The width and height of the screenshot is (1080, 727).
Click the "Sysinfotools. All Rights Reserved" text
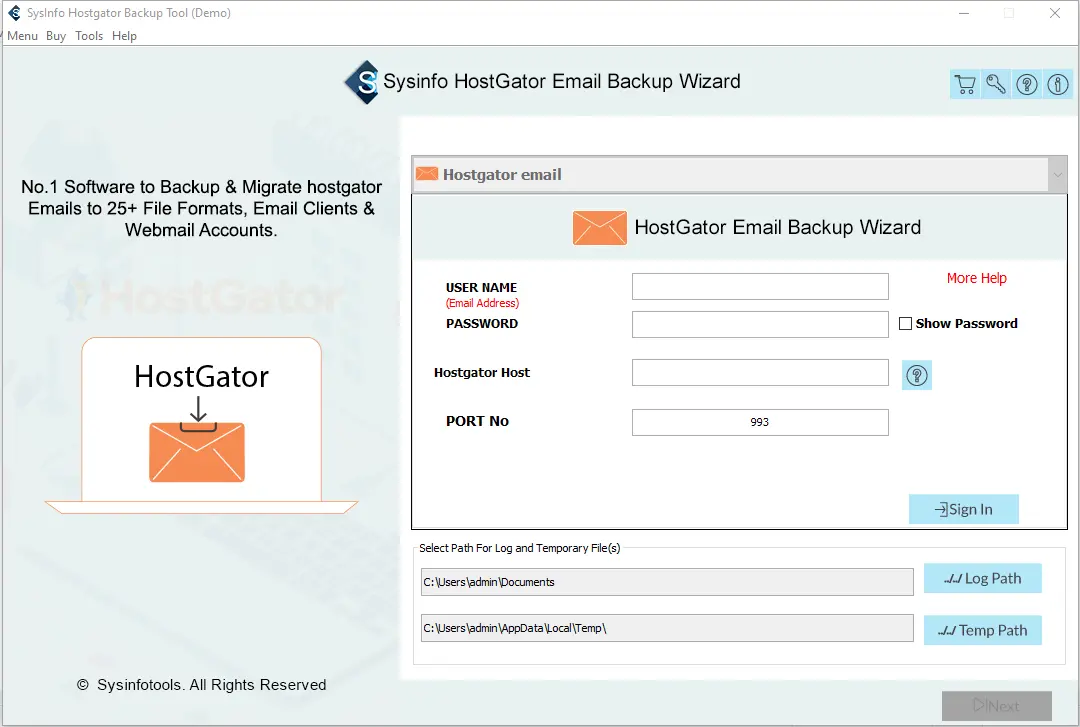click(x=211, y=685)
